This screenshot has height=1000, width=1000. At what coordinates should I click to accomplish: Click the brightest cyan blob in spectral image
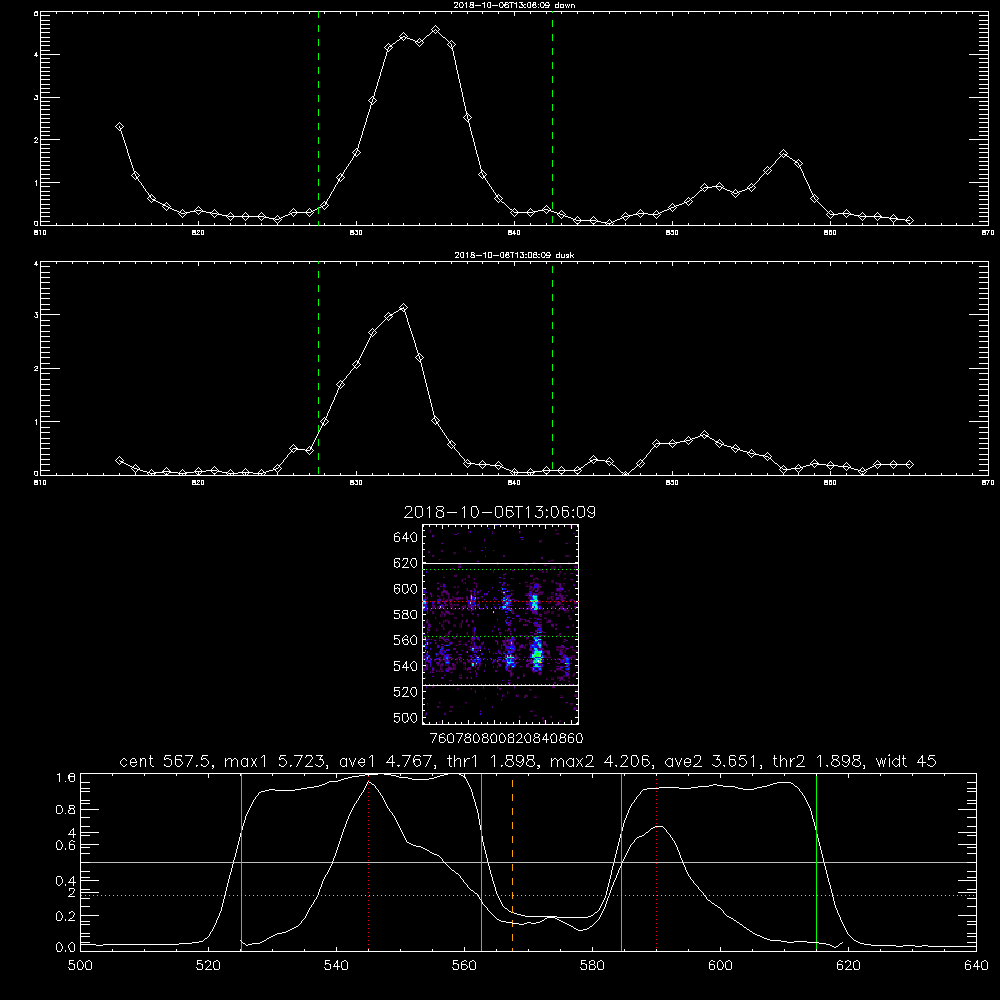[x=538, y=654]
